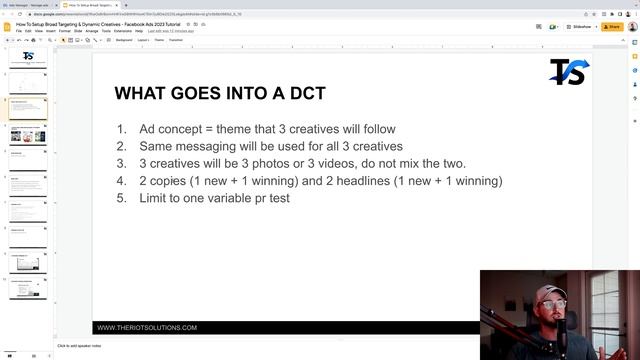This screenshot has height=360, width=640.
Task: Click the Transition button
Action: tap(176, 40)
